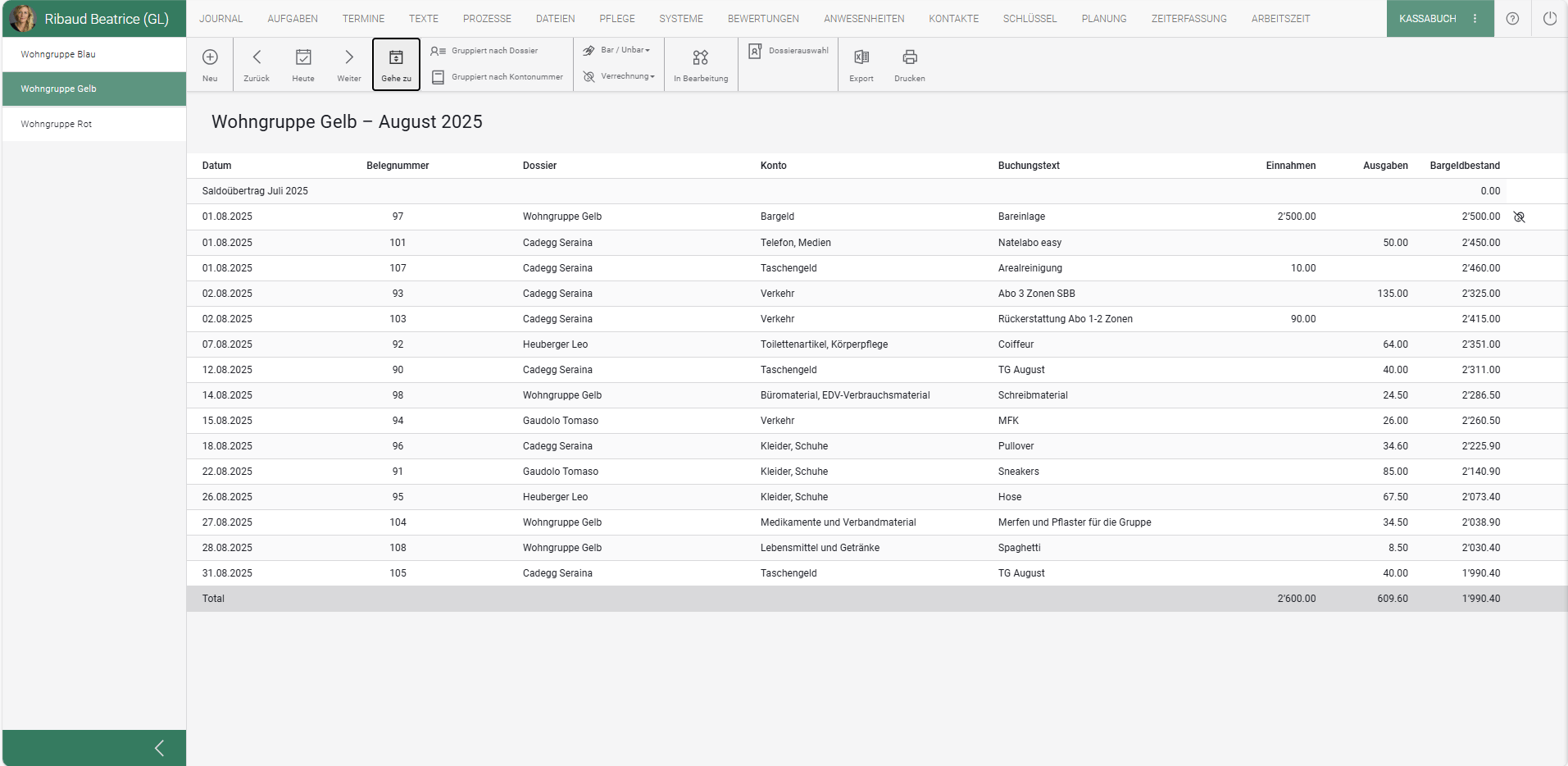This screenshot has width=1568, height=766.
Task: Select Wohngruppe Rot in sidebar
Action: tap(57, 125)
